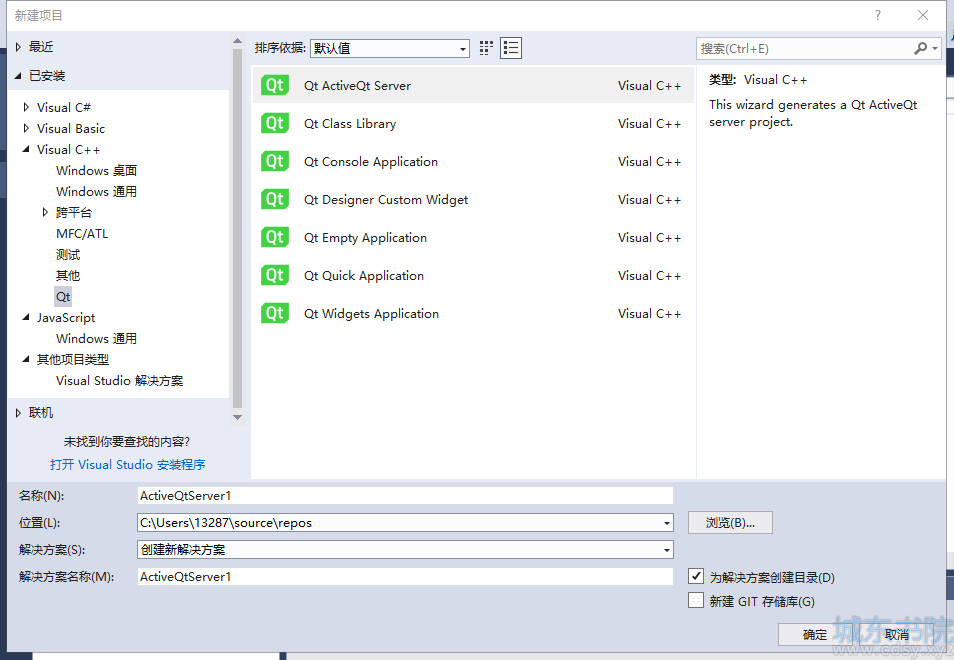Select Qt Console Application template name

[371, 162]
